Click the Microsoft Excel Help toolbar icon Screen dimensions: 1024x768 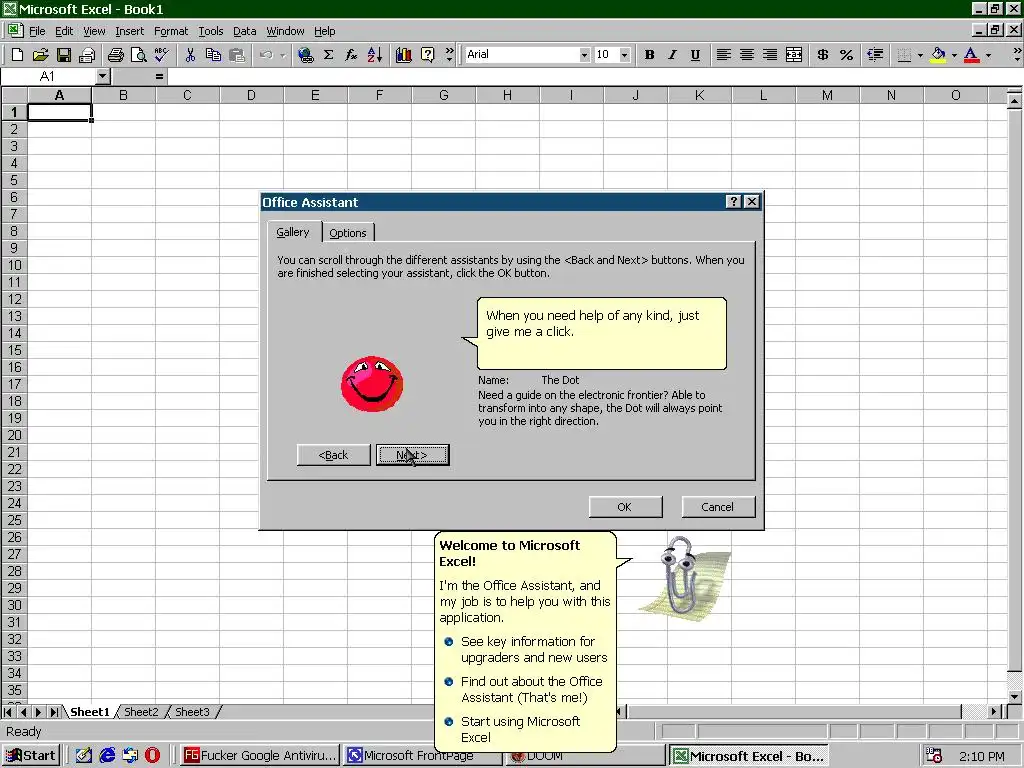pyautogui.click(x=427, y=55)
